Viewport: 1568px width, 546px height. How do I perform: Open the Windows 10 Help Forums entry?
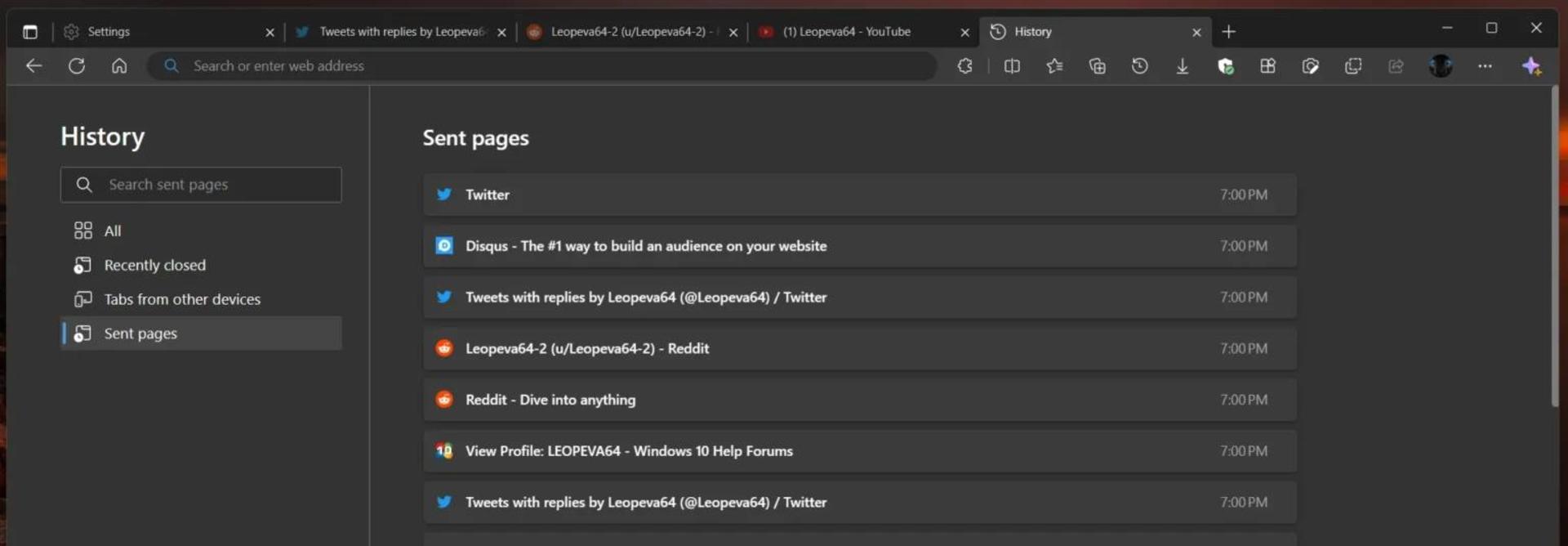click(859, 451)
